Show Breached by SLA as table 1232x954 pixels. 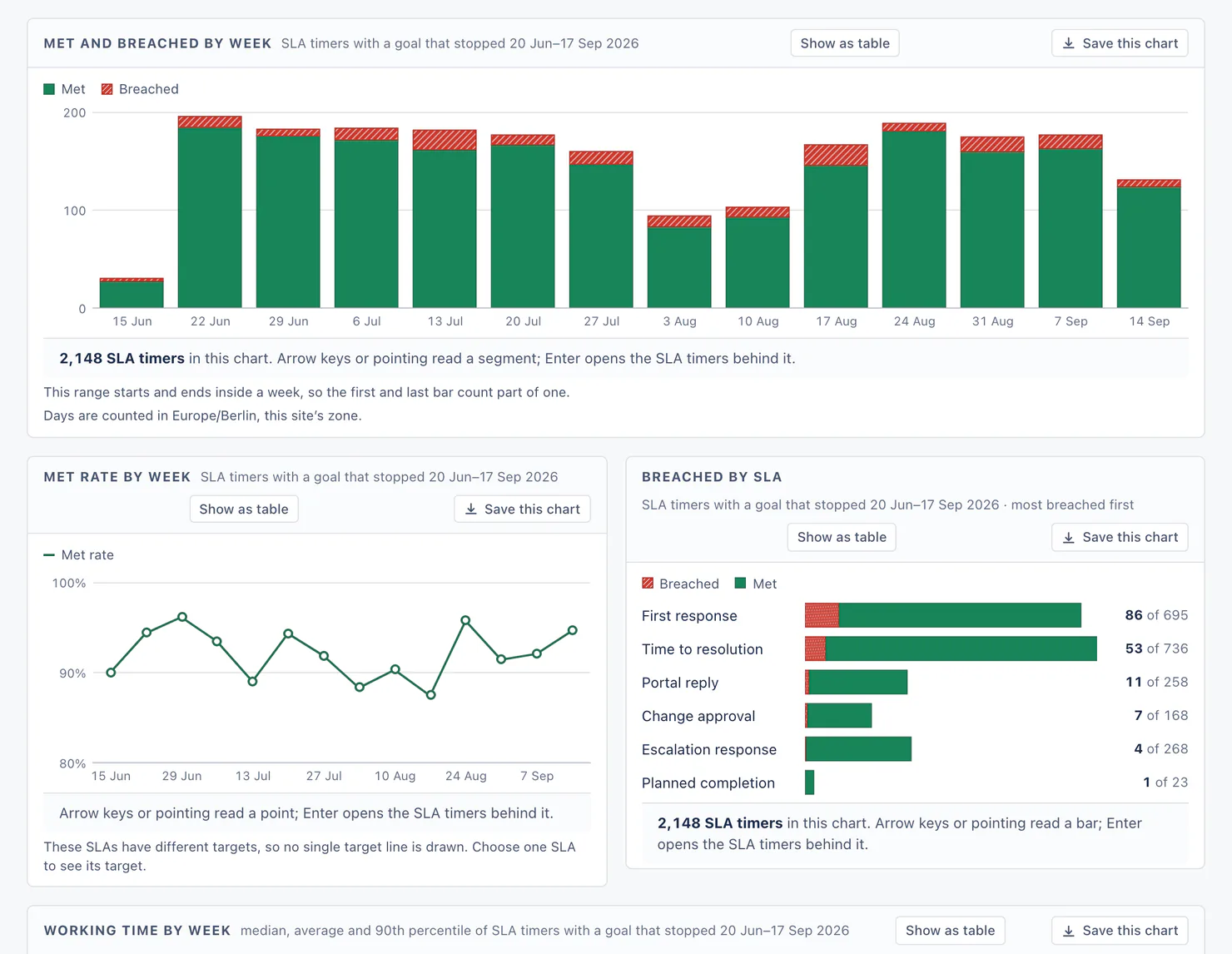(842, 537)
